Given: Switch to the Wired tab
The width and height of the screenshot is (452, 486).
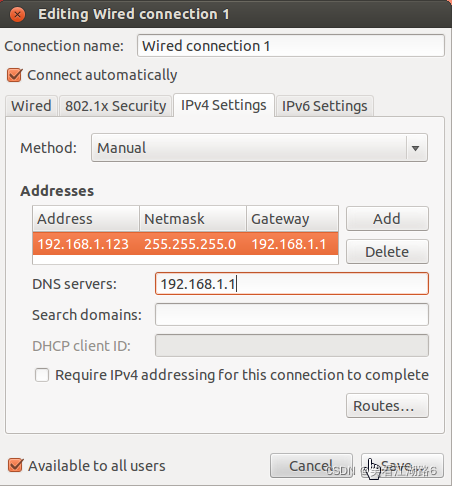Looking at the screenshot, I should [x=31, y=106].
